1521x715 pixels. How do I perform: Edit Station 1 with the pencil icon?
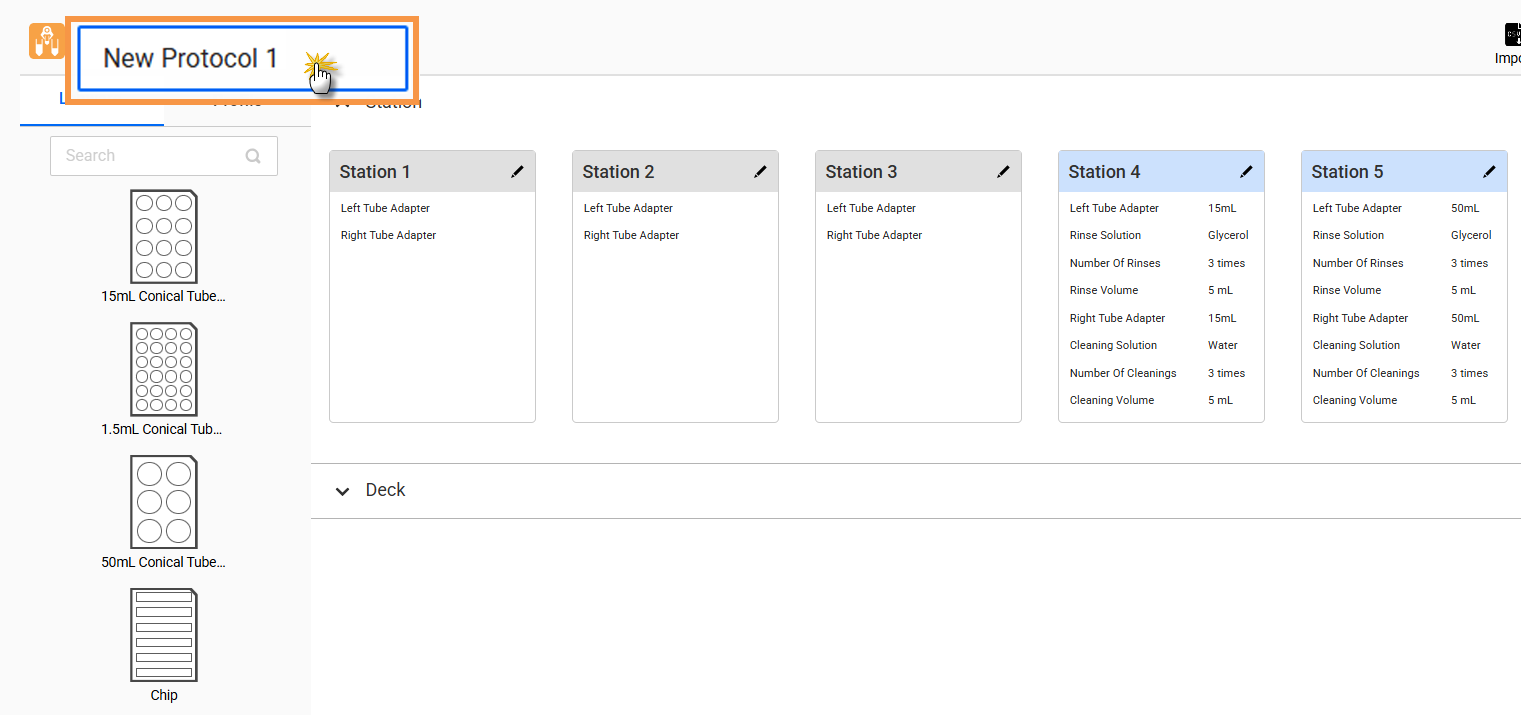517,172
